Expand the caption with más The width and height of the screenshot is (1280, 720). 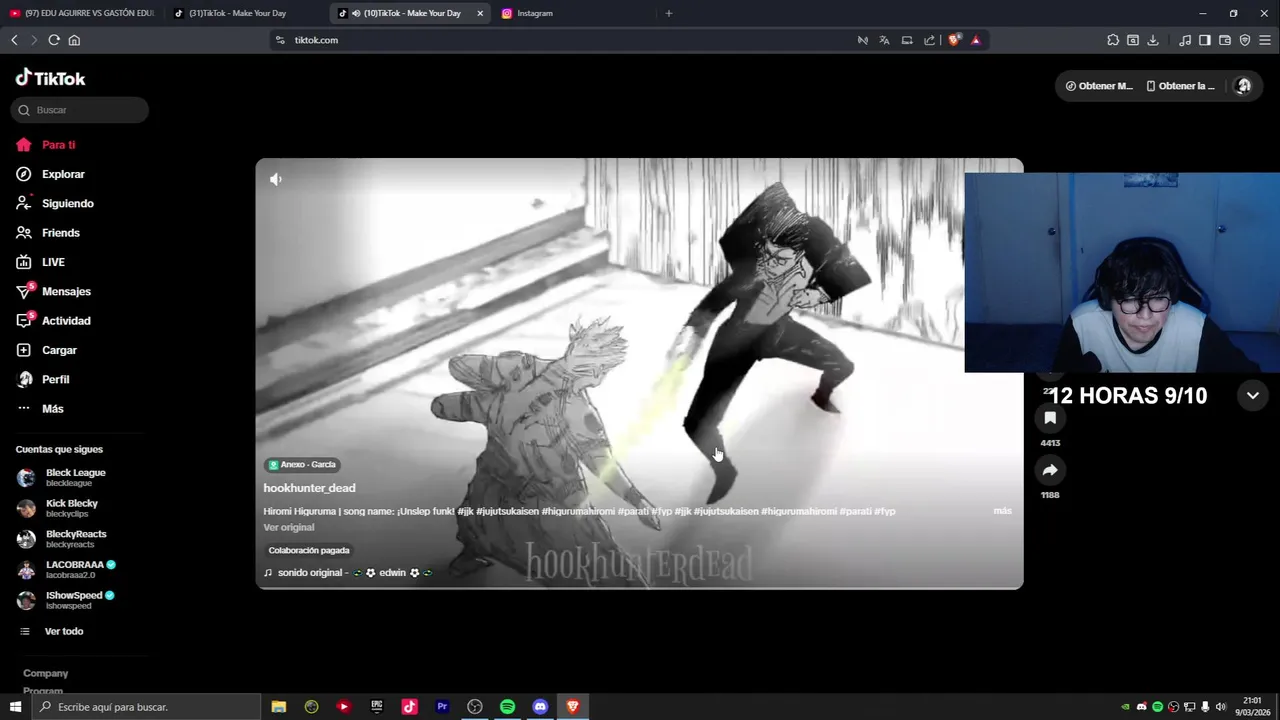(x=1002, y=511)
